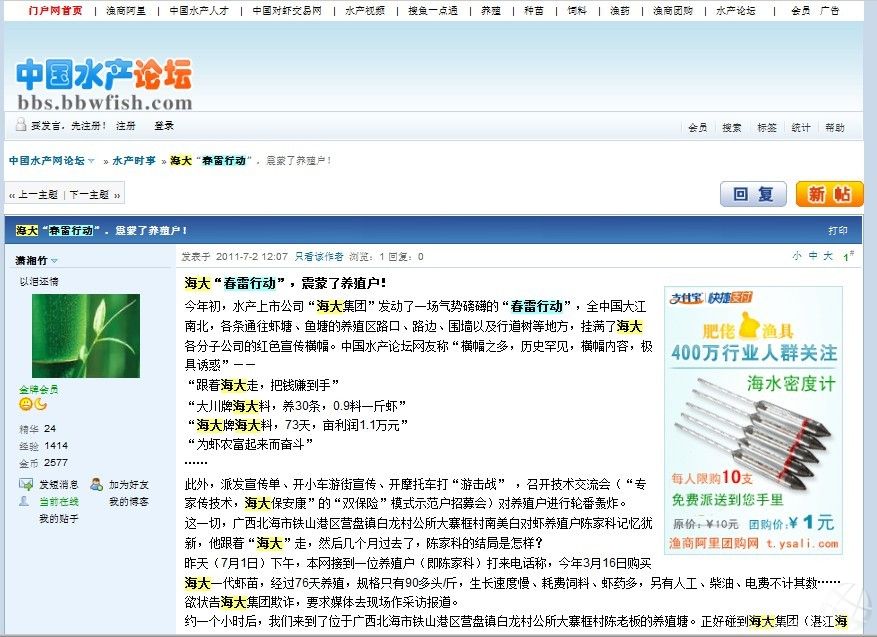This screenshot has width=877, height=637.
Task: Open 帮助 in the forum toolbar
Action: (x=835, y=128)
